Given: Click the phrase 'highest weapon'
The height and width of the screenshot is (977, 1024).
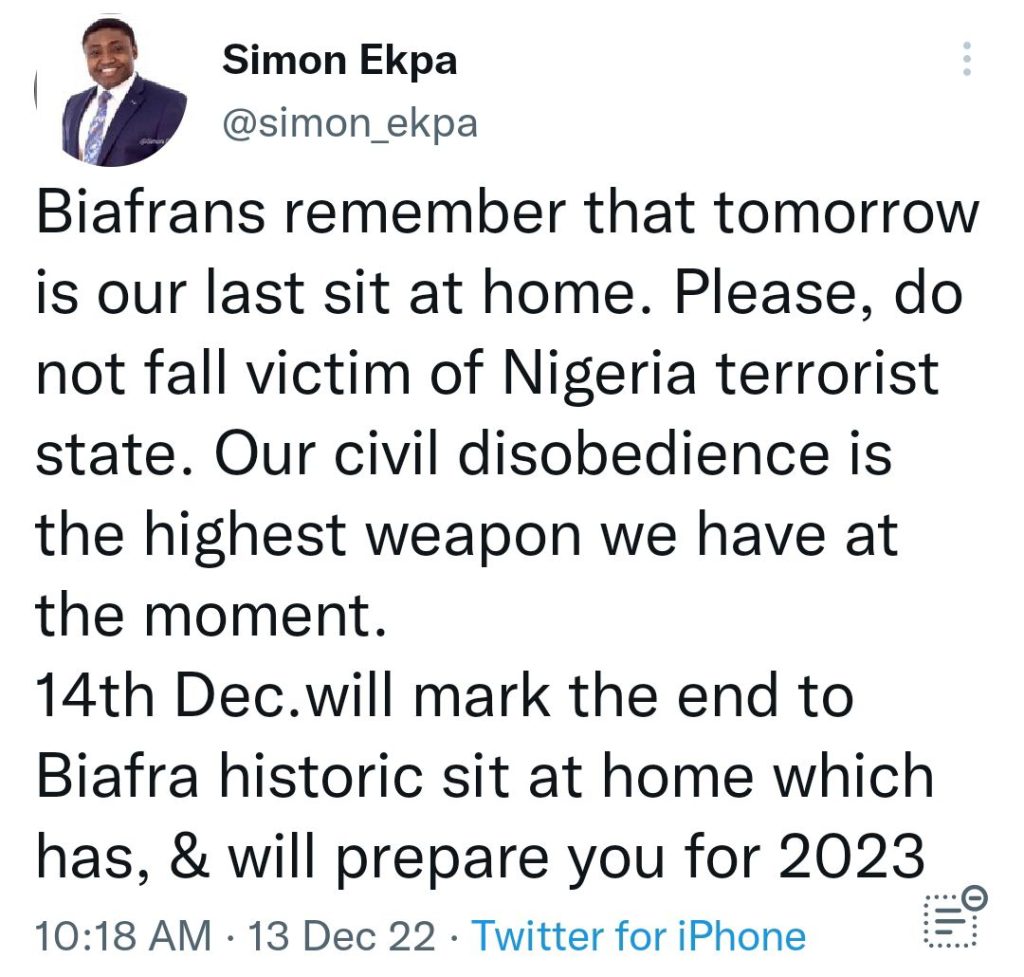Looking at the screenshot, I should point(362,536).
